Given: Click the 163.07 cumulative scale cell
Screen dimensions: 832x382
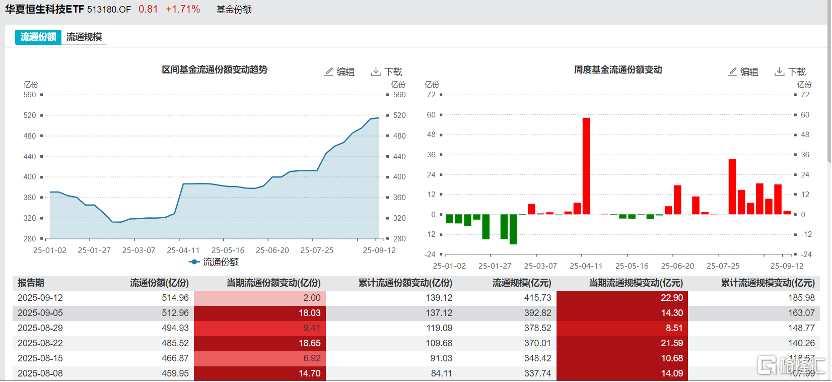Looking at the screenshot, I should click(801, 312).
